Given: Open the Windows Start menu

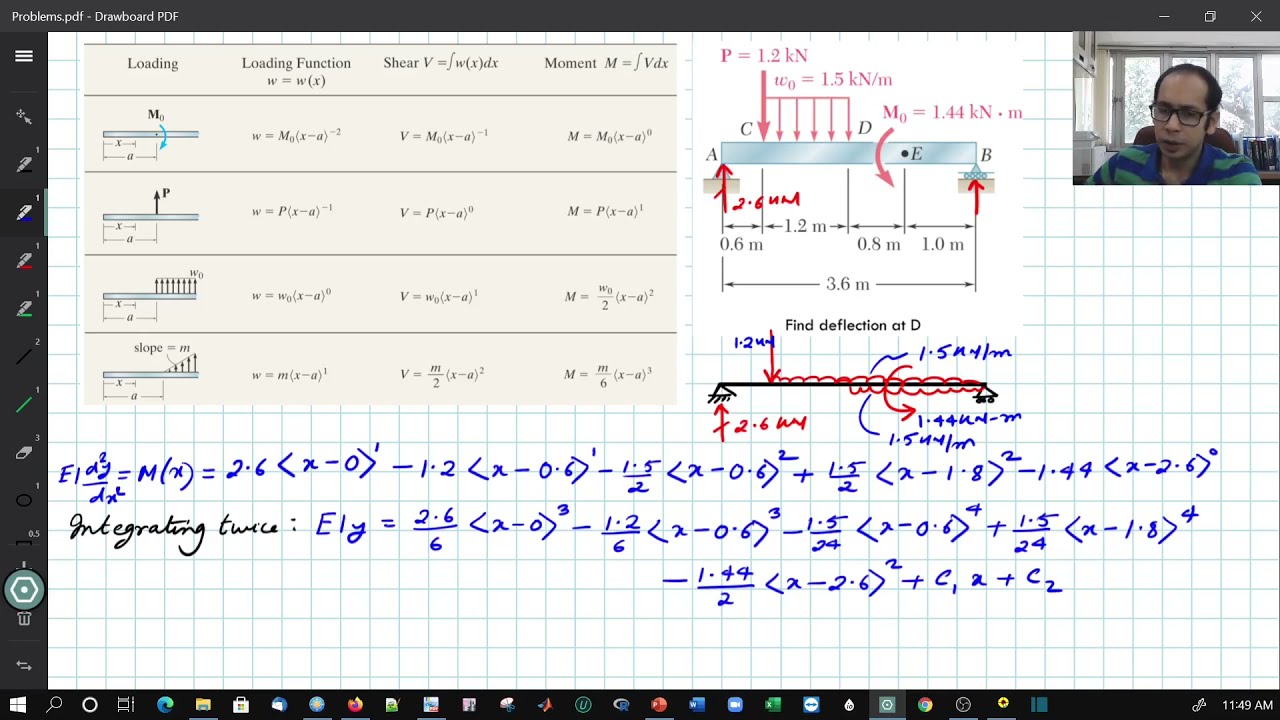Looking at the screenshot, I should coord(17,705).
